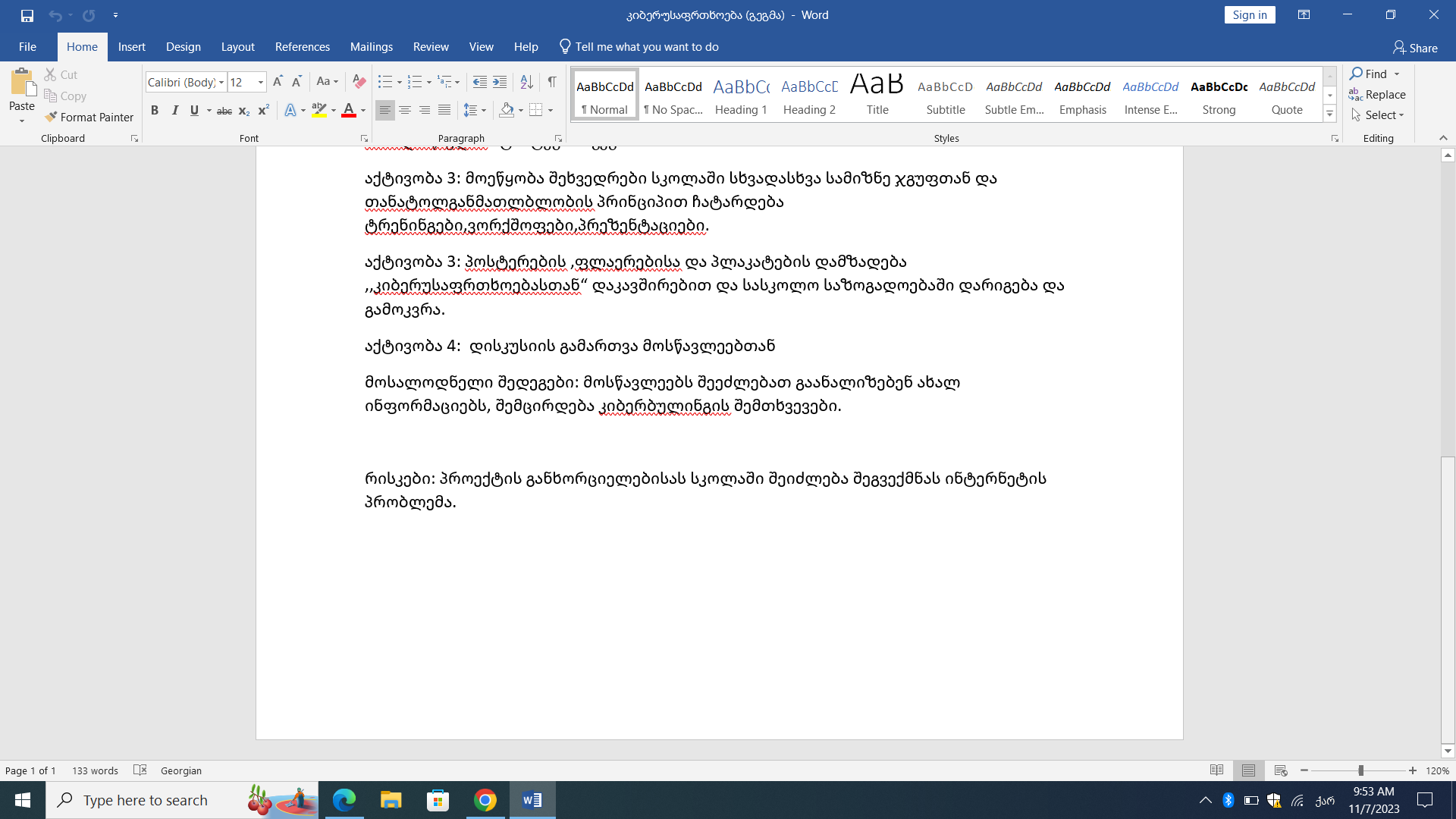Click the Share button
Screen dimensions: 1456x819
point(1415,48)
